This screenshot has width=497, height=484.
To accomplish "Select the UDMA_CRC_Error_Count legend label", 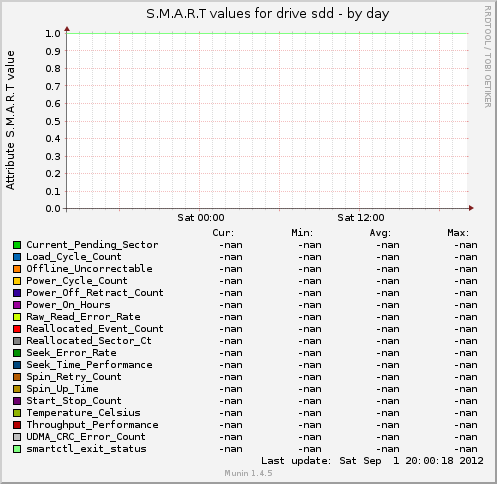I will tap(86, 437).
